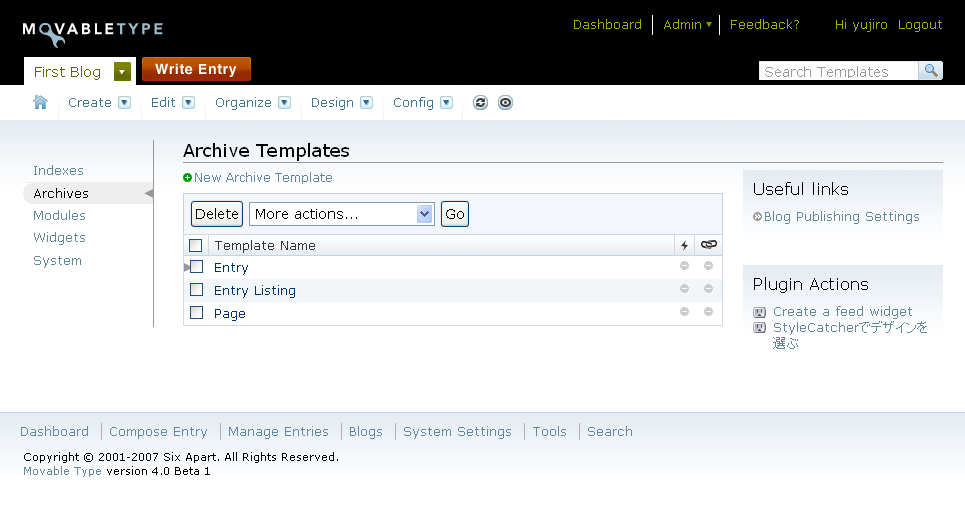965x516 pixels.
Task: Open footer Search link
Action: (610, 432)
